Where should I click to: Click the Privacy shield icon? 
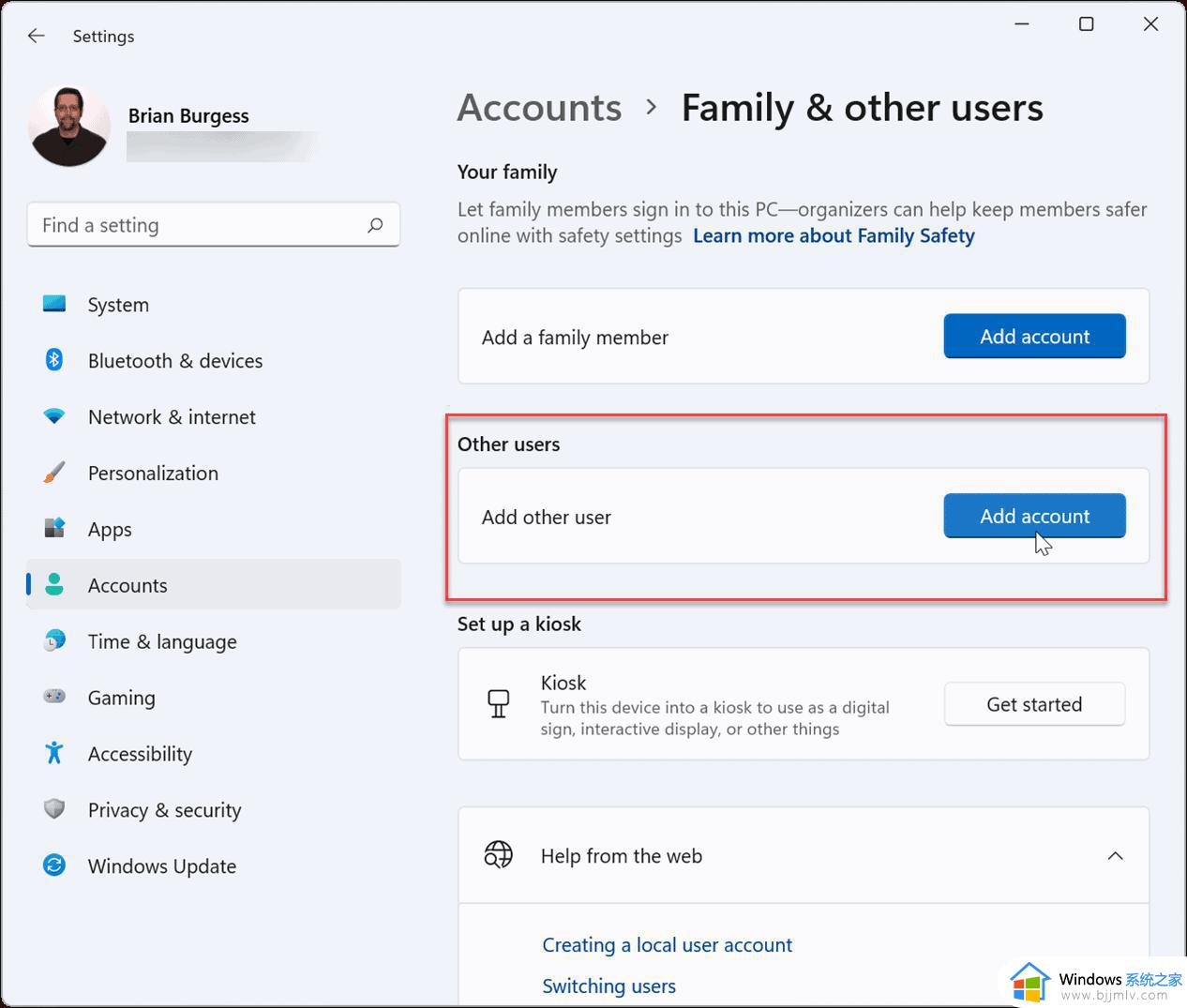(54, 809)
